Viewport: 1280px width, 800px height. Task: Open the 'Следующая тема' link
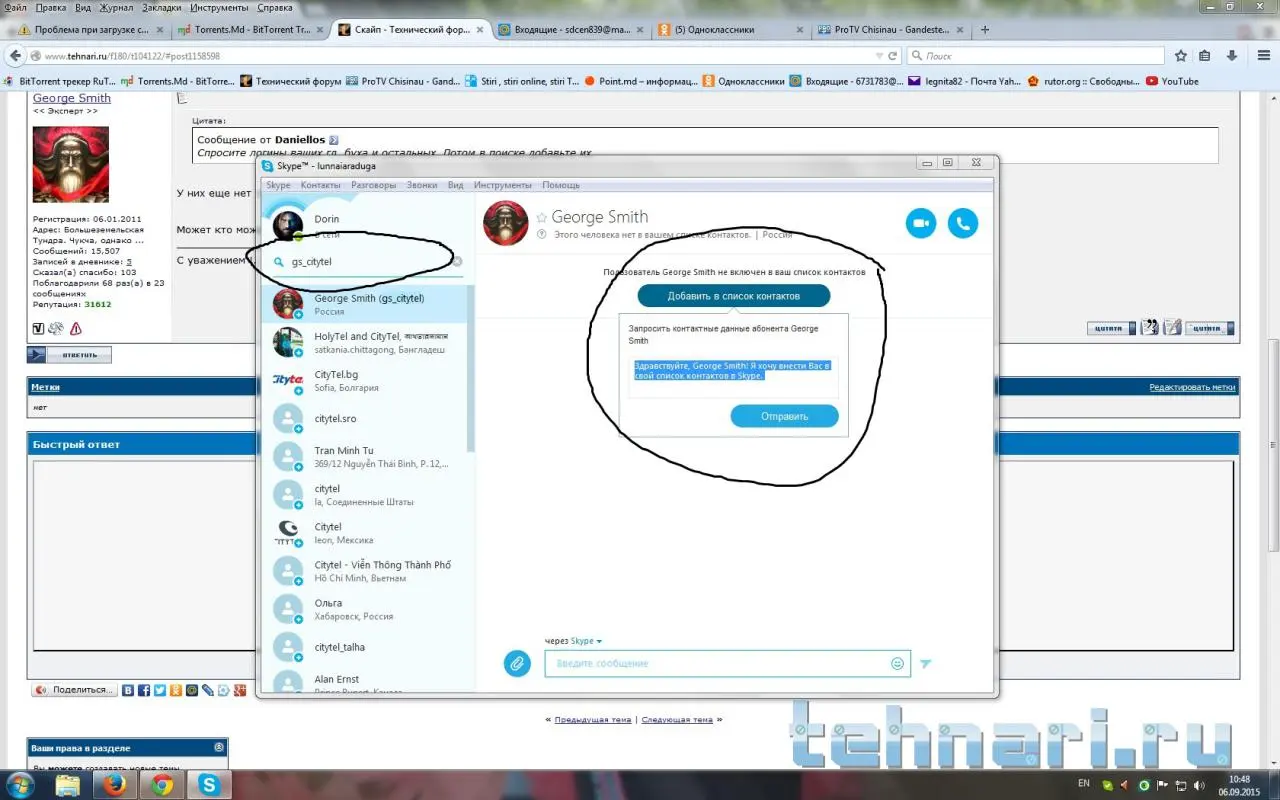pyautogui.click(x=677, y=719)
